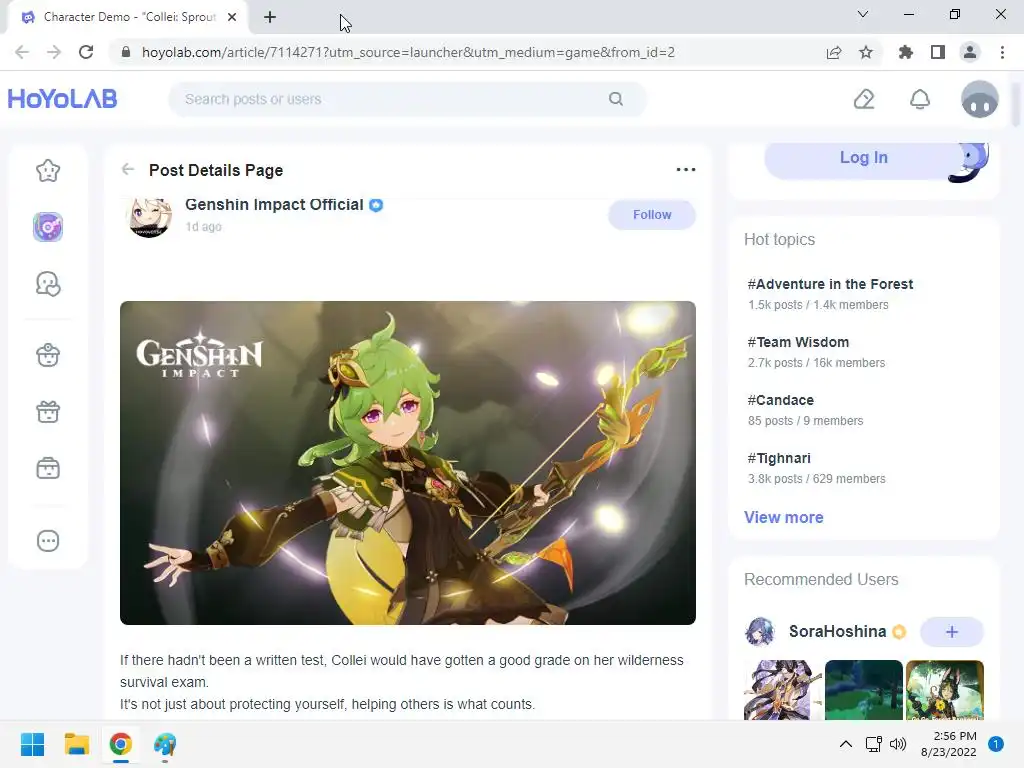Click the HoYoLAB logo
1024x768 pixels.
click(62, 99)
